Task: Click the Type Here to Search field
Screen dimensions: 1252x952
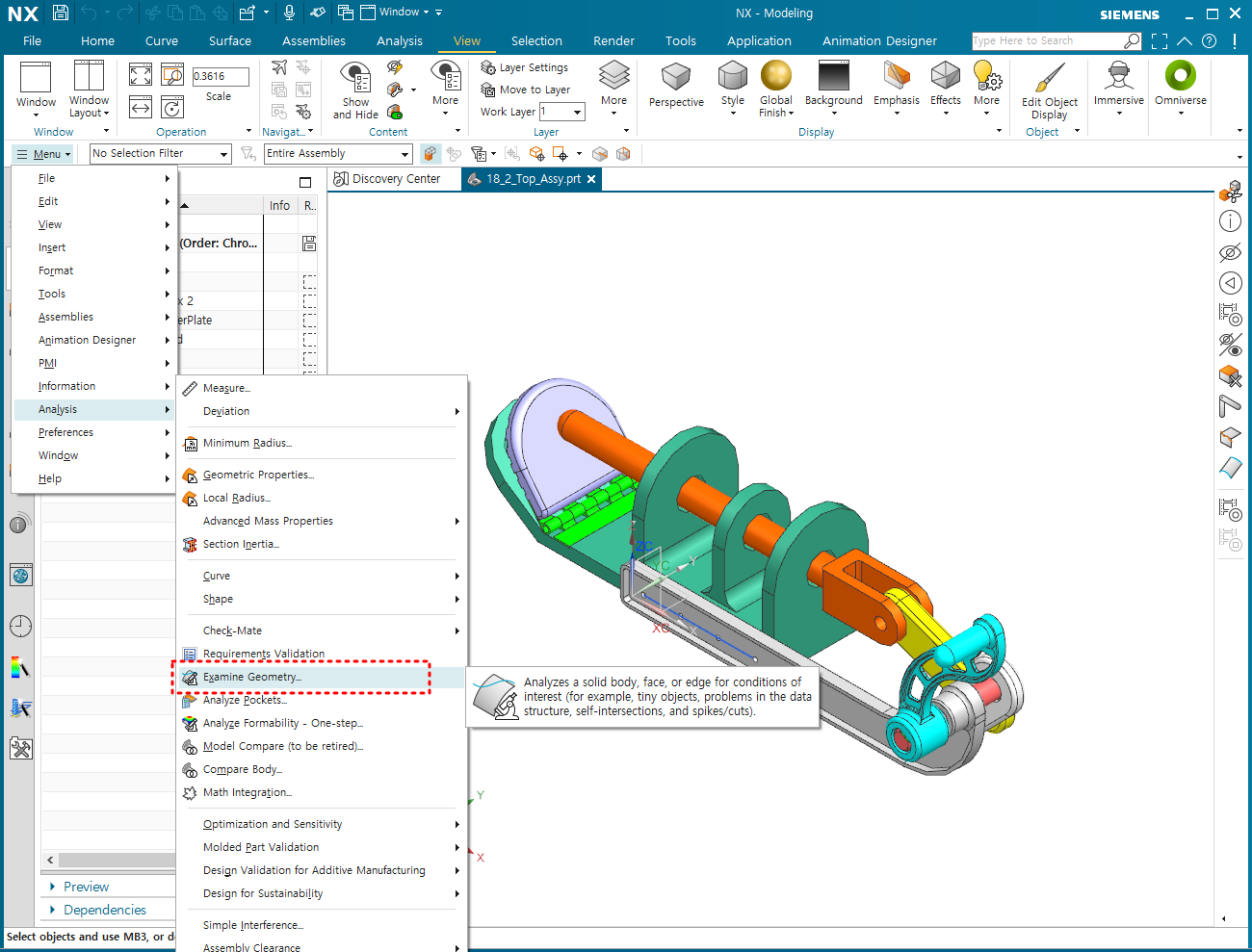Action: pos(1047,40)
